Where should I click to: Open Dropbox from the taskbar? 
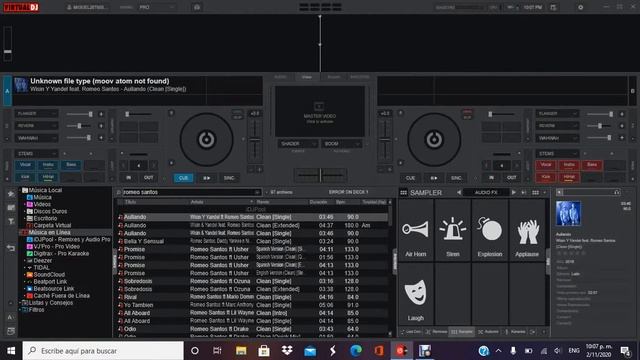[287, 351]
